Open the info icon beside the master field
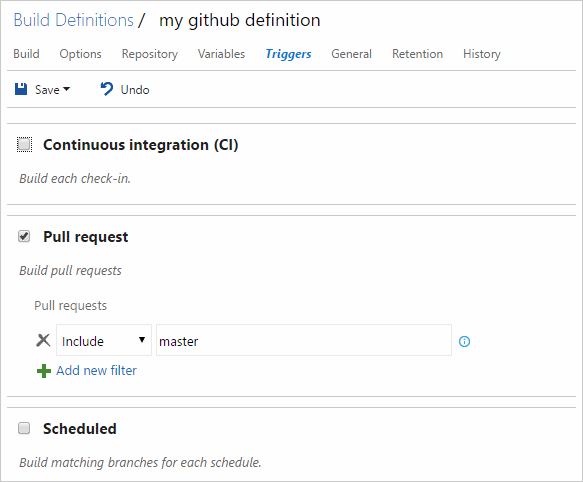The height and width of the screenshot is (482, 583). pos(464,341)
